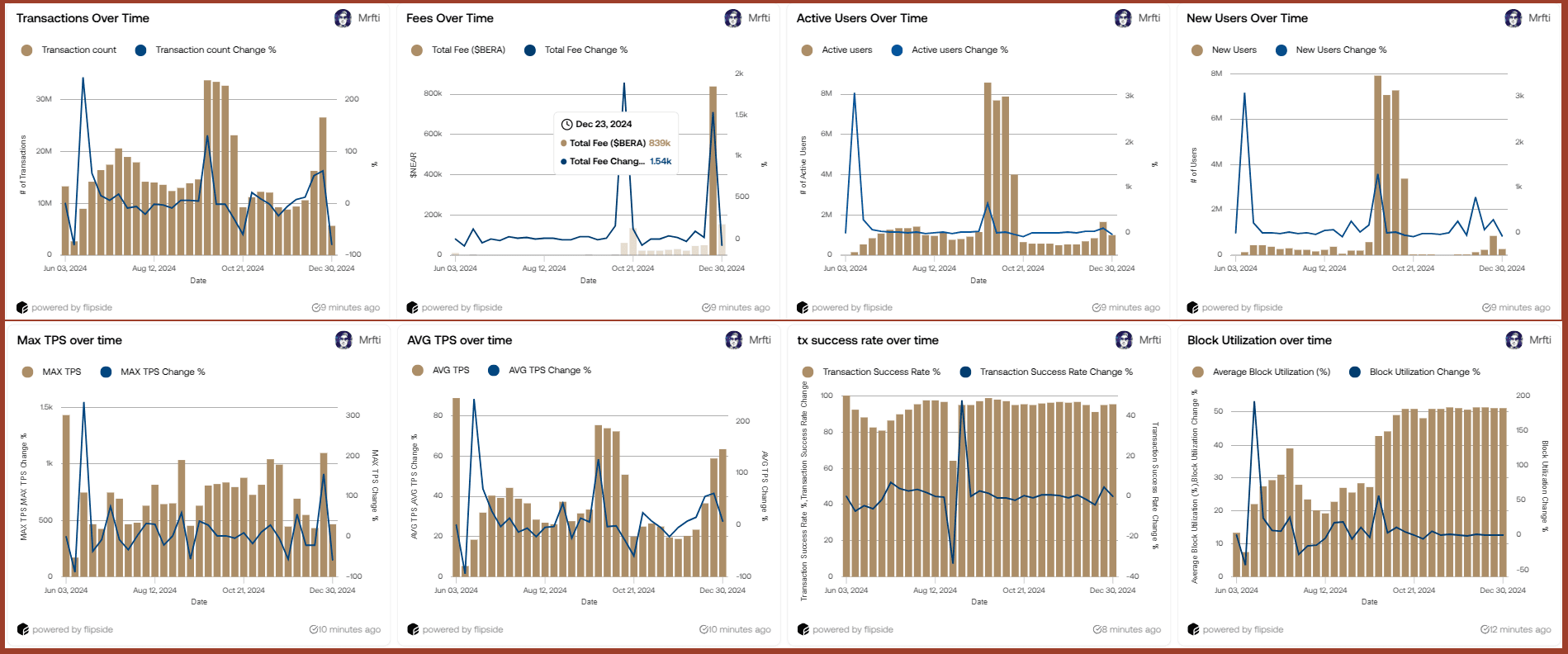This screenshot has width=1568, height=654.
Task: Toggle the MAX TPS legend series
Action: pos(51,372)
